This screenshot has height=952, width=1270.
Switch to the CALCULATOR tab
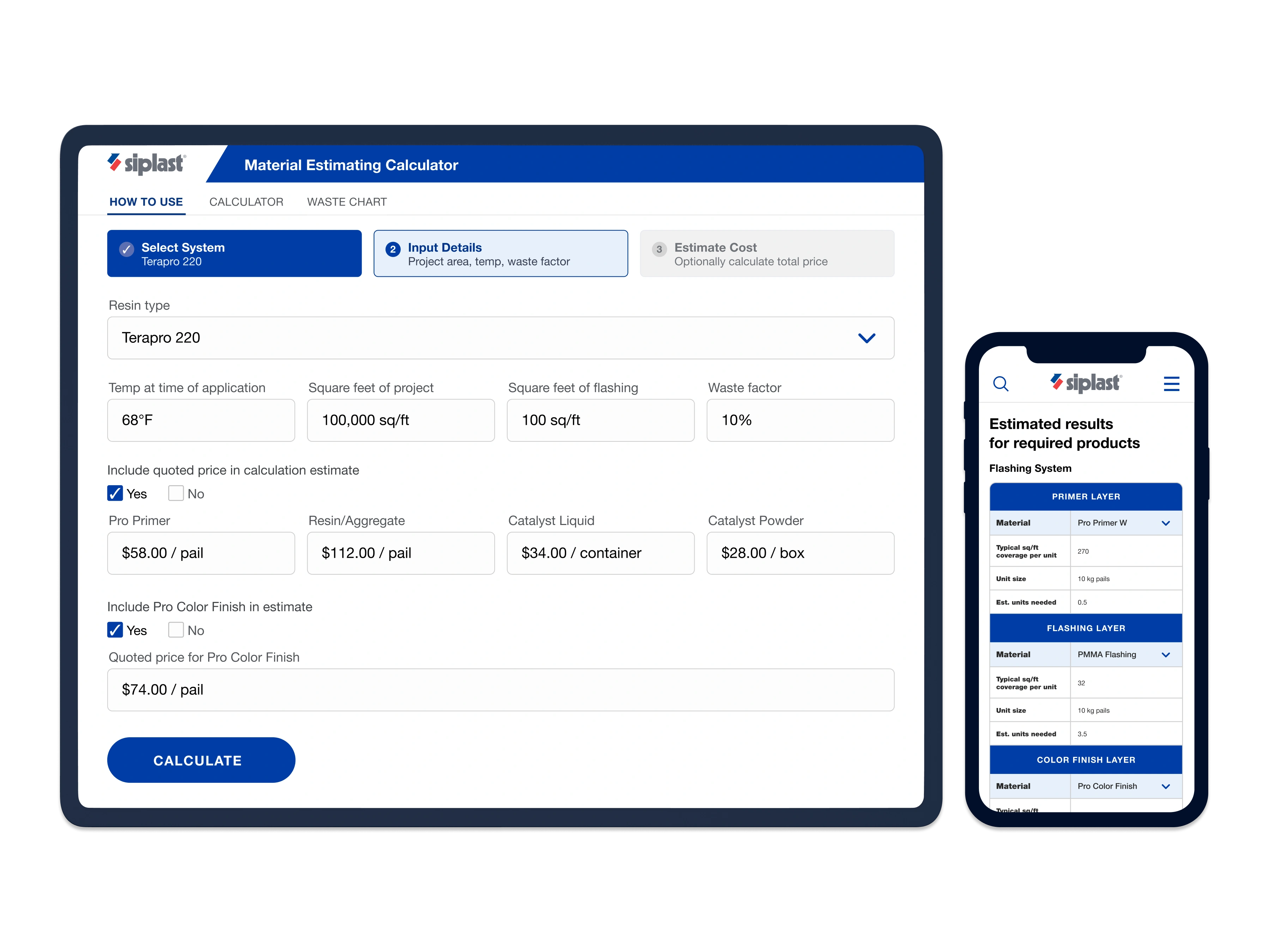click(x=246, y=202)
